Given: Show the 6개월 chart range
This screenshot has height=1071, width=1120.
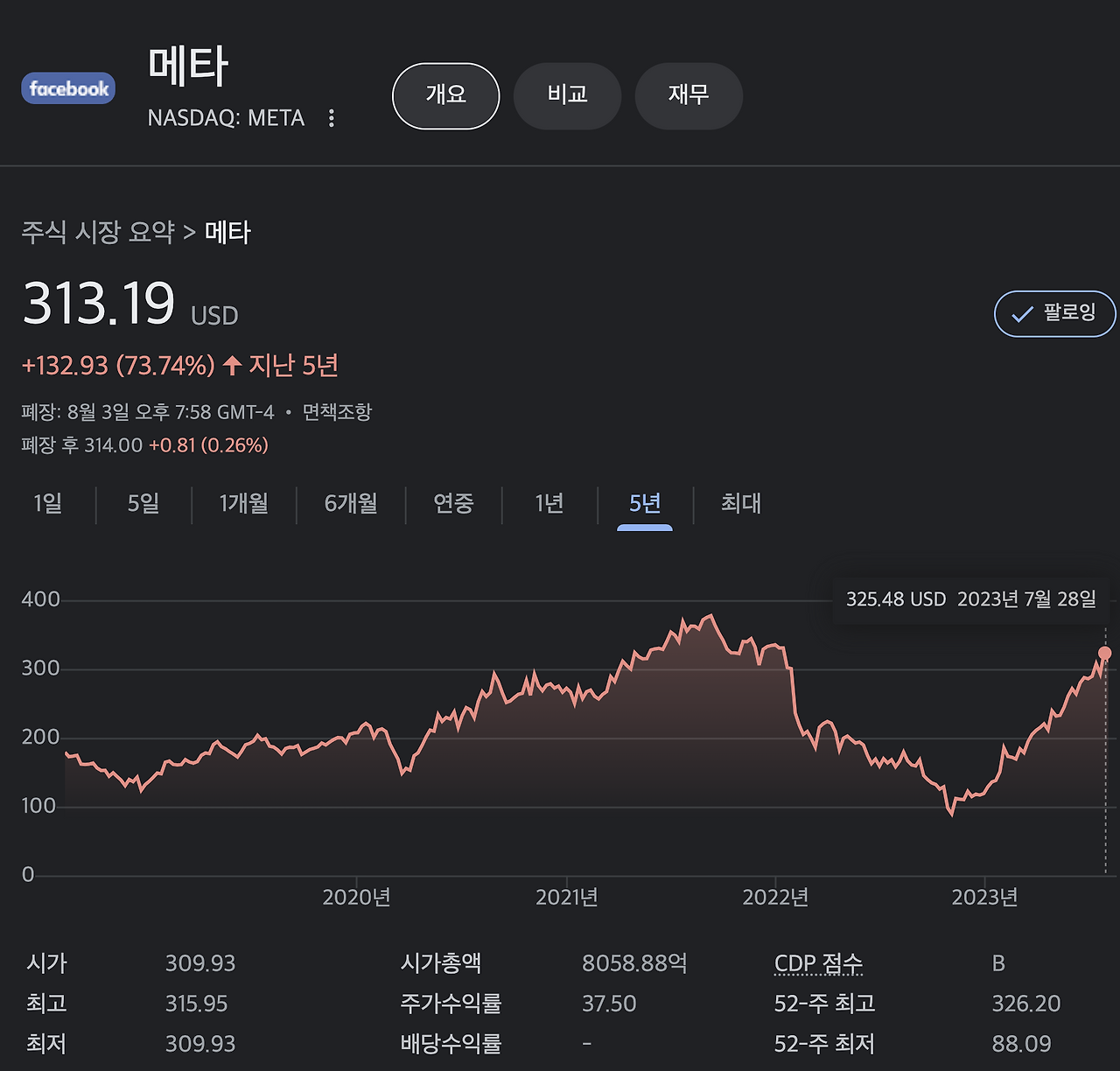Looking at the screenshot, I should (x=351, y=503).
